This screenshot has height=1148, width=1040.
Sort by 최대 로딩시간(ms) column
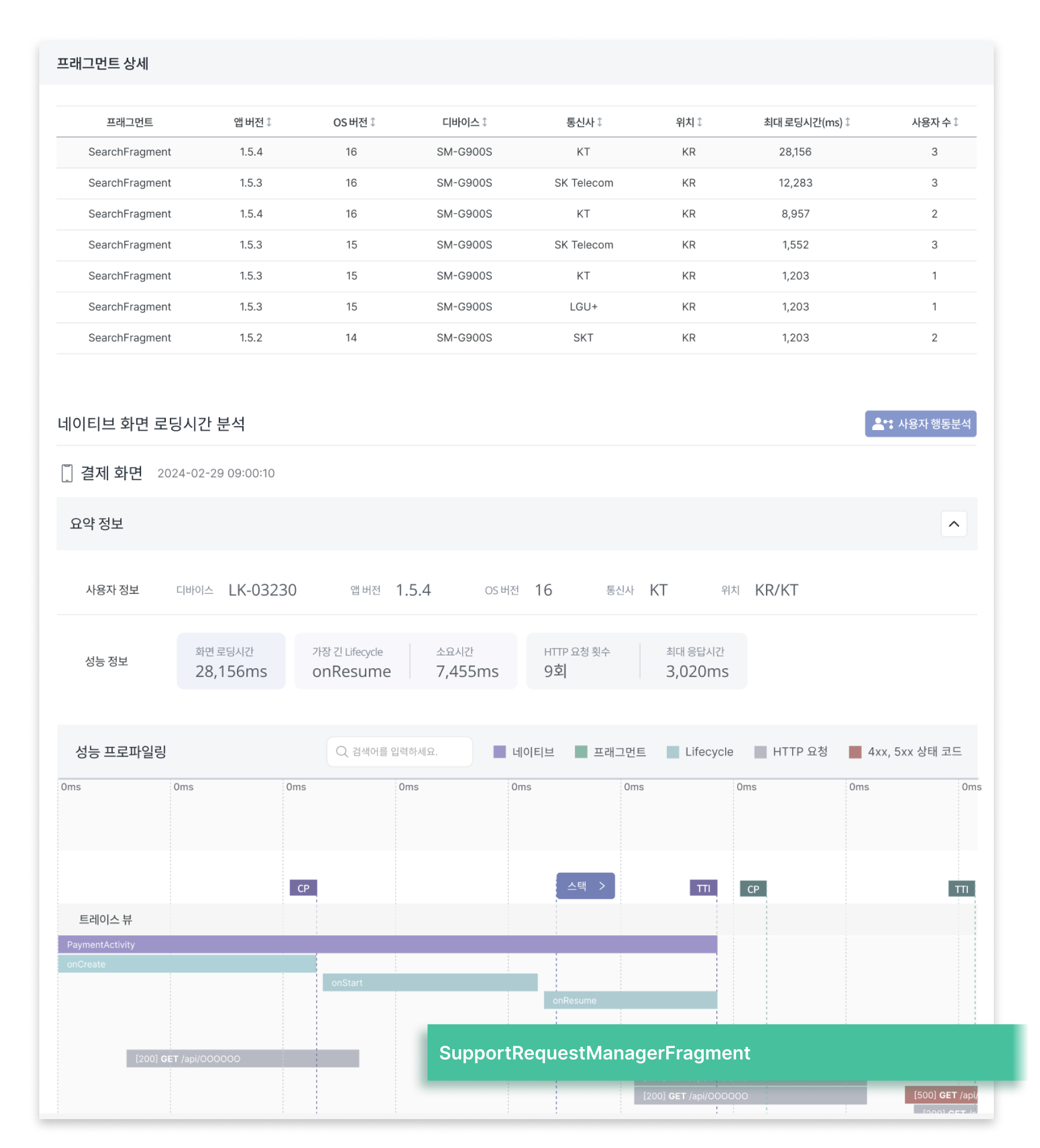point(807,122)
